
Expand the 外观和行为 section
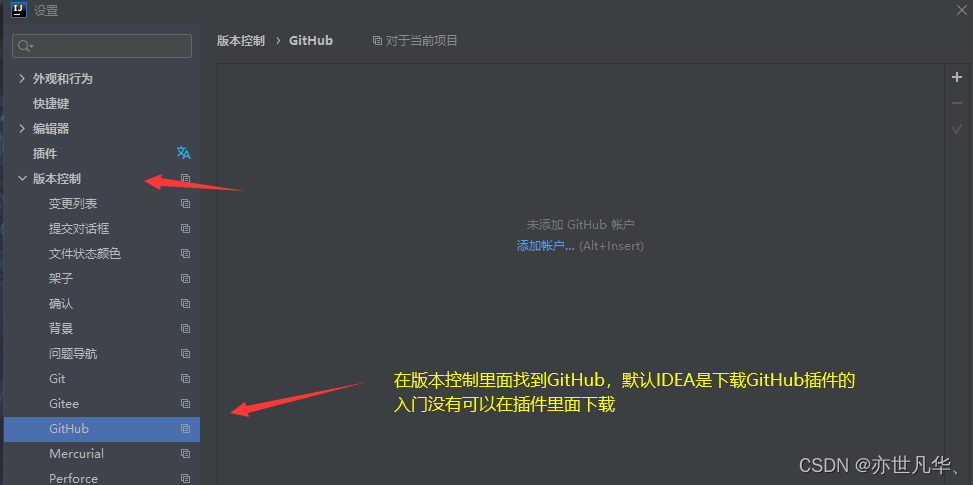22,79
